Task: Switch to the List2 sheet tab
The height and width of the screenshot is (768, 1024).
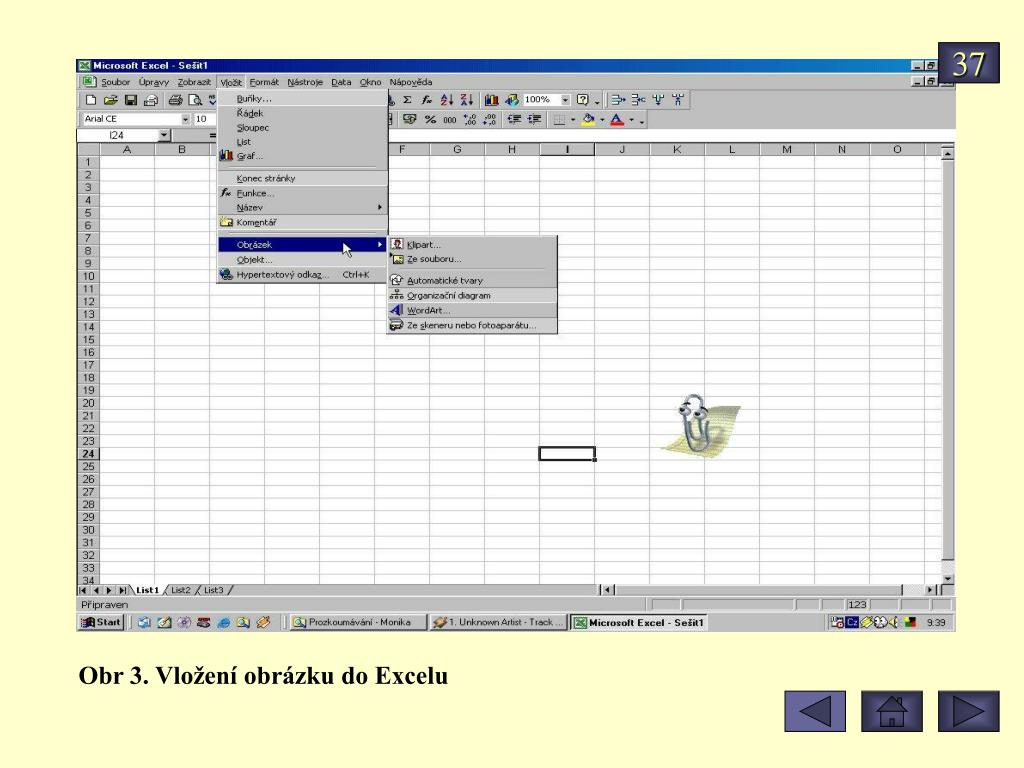Action: click(180, 590)
